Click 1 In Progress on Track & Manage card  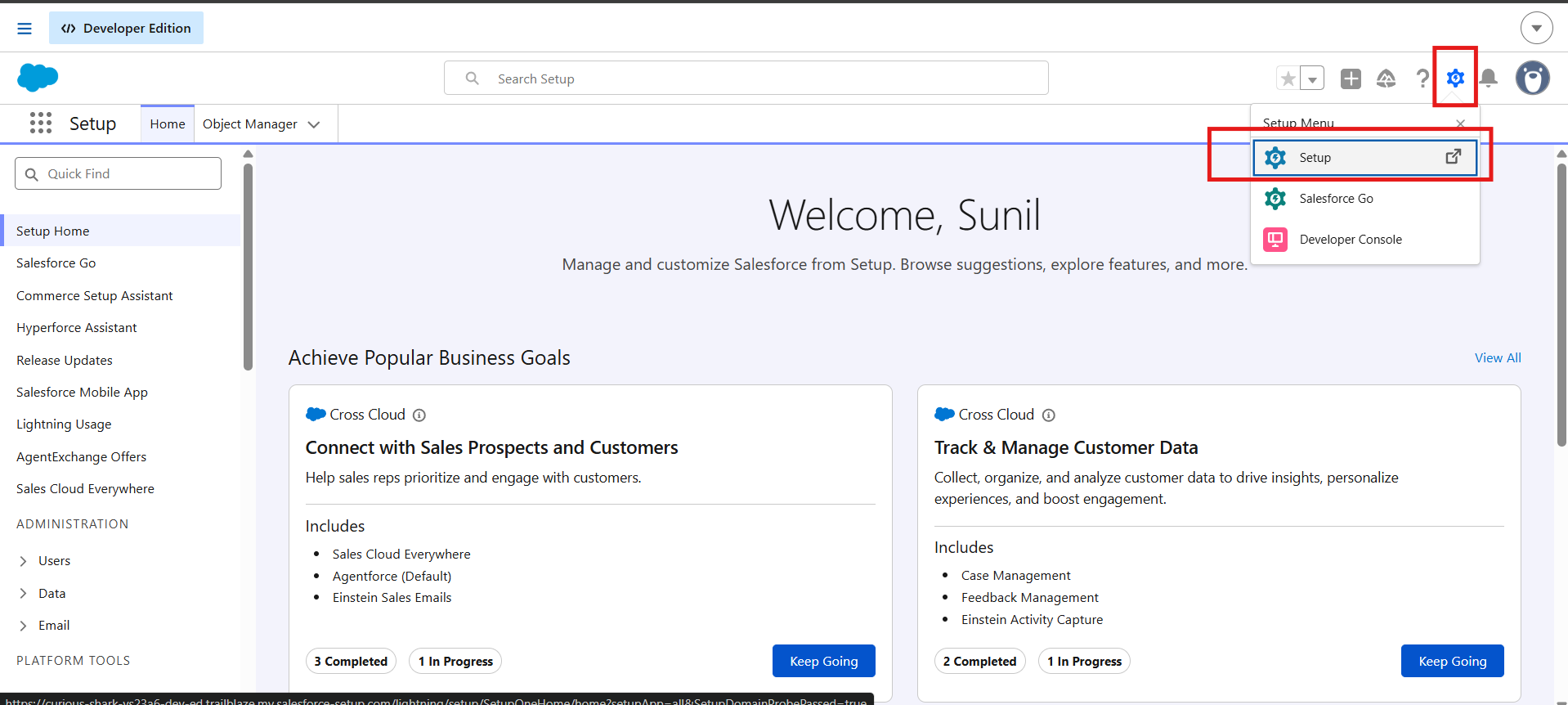(x=1084, y=661)
